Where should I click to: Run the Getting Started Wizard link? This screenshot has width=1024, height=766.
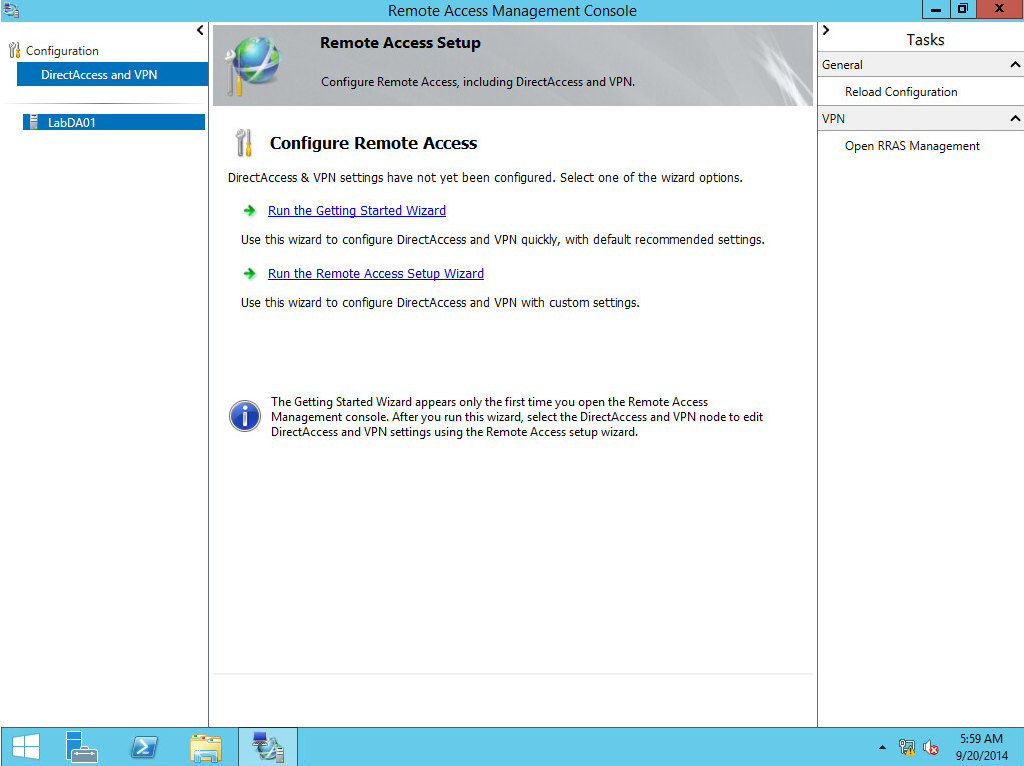click(x=357, y=210)
